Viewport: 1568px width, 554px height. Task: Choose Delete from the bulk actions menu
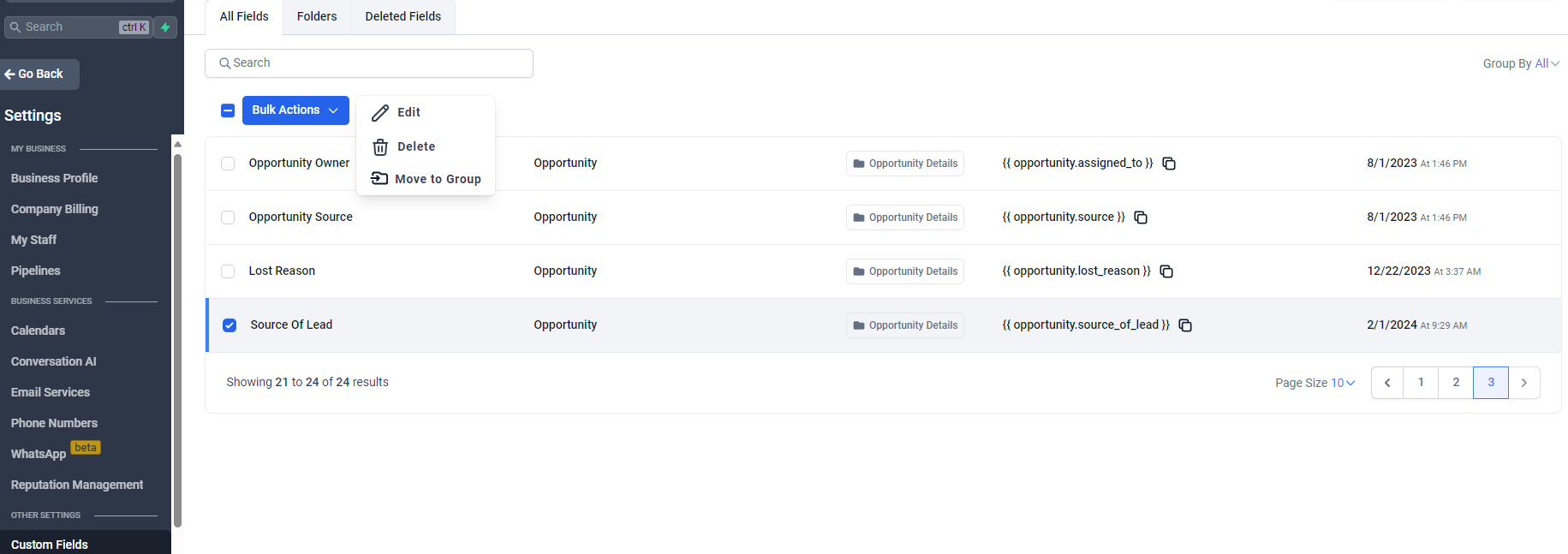426,147
